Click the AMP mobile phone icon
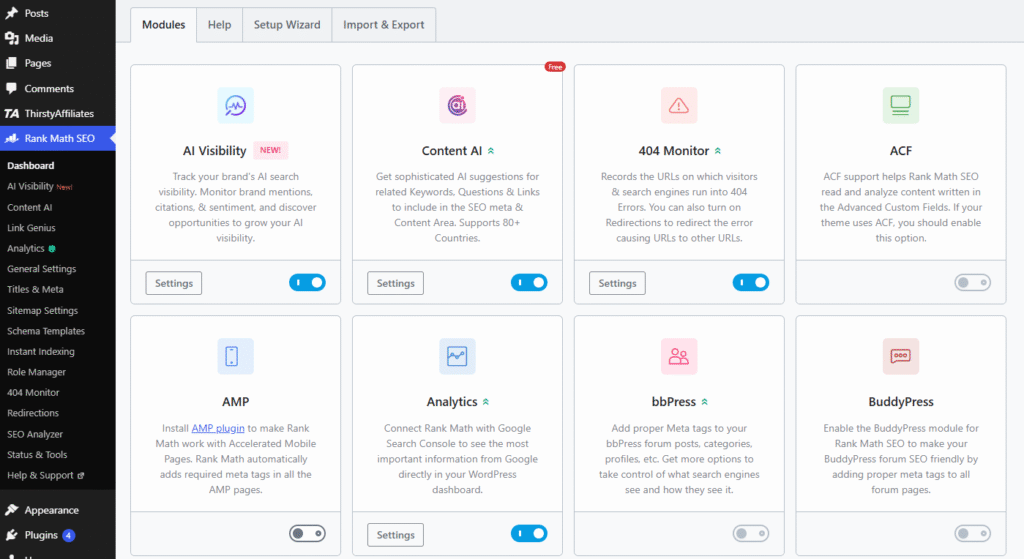The height and width of the screenshot is (559, 1024). tap(235, 357)
